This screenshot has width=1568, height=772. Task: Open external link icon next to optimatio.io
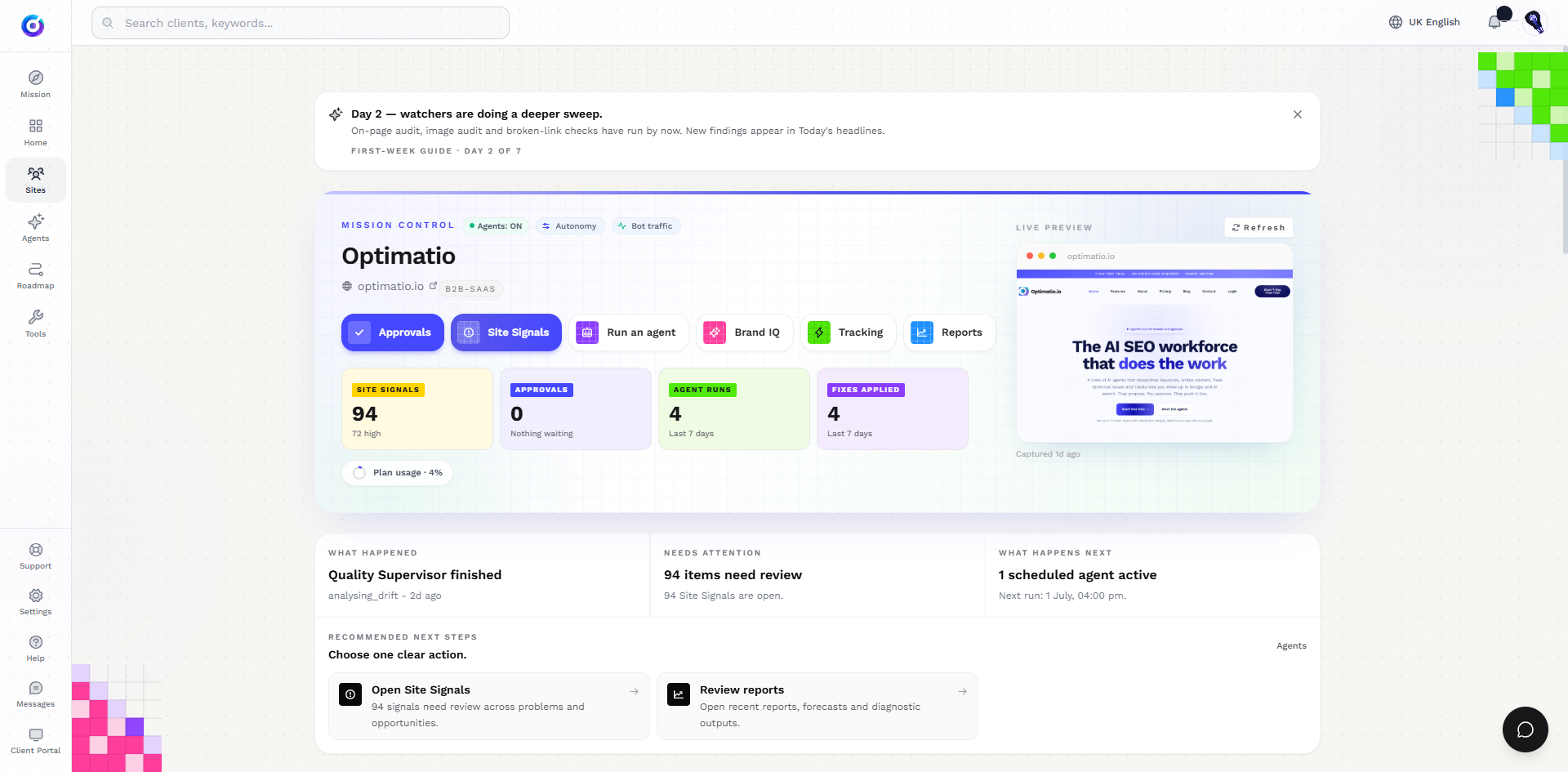coord(434,286)
